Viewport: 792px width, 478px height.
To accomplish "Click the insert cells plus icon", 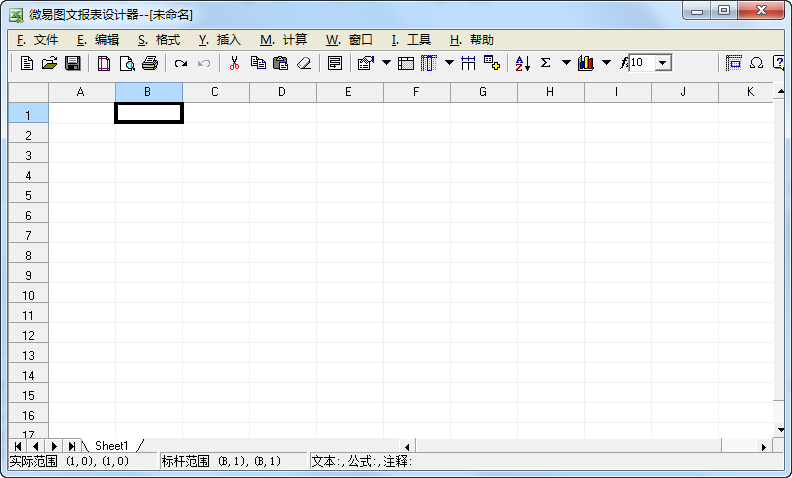I will (x=491, y=63).
